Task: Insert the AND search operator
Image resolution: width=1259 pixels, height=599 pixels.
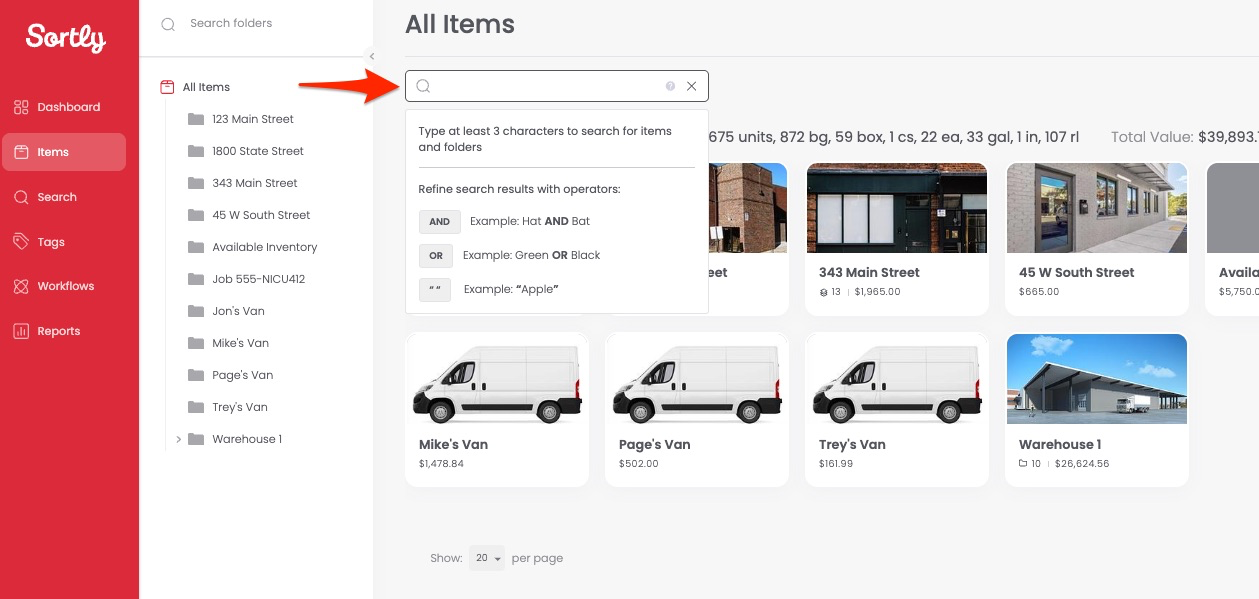Action: pos(440,222)
